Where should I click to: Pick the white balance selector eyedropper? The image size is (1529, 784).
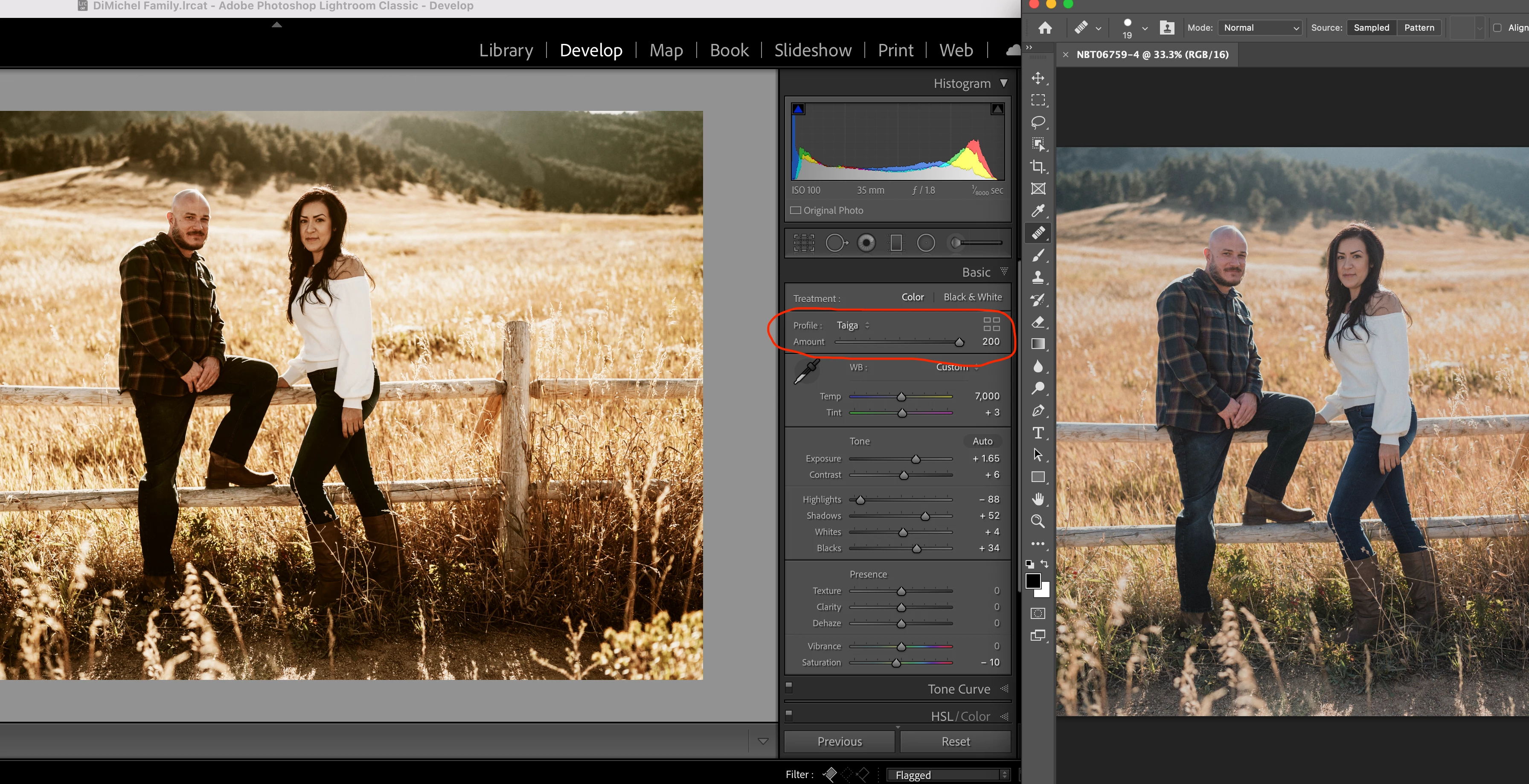tap(807, 372)
